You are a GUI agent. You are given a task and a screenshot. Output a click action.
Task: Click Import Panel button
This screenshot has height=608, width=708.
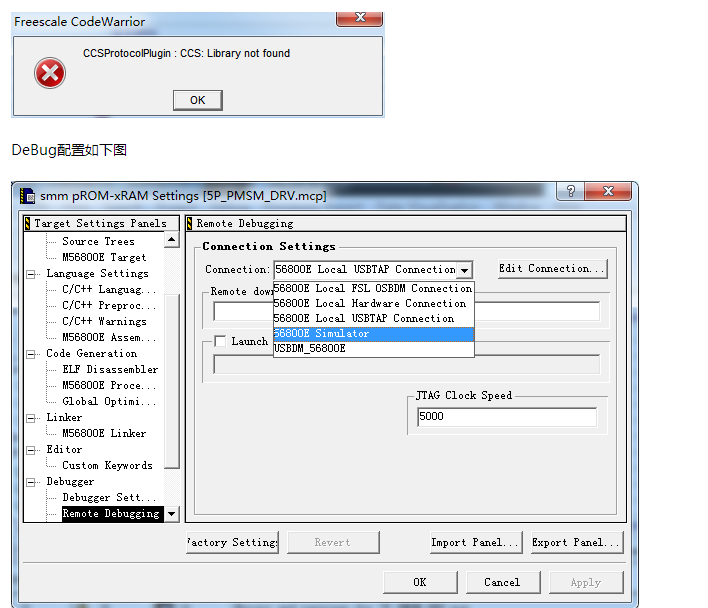[476, 543]
